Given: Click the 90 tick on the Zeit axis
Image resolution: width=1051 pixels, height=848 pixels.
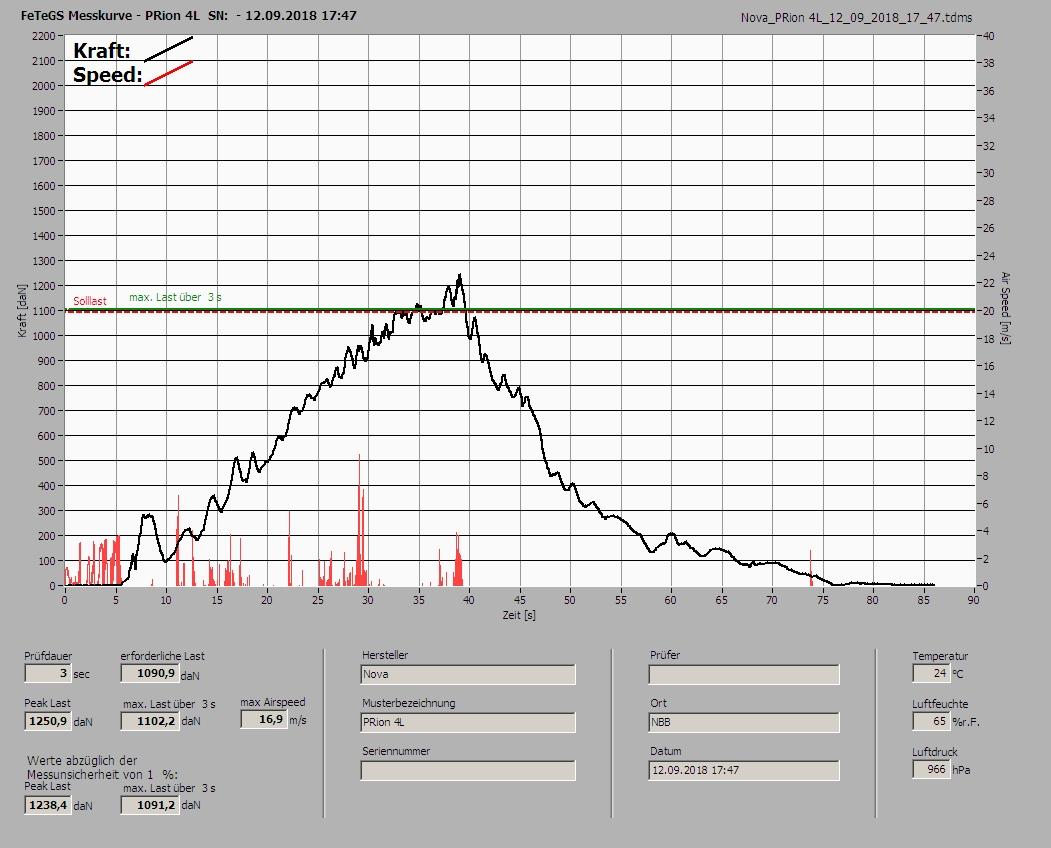Looking at the screenshot, I should coord(973,600).
